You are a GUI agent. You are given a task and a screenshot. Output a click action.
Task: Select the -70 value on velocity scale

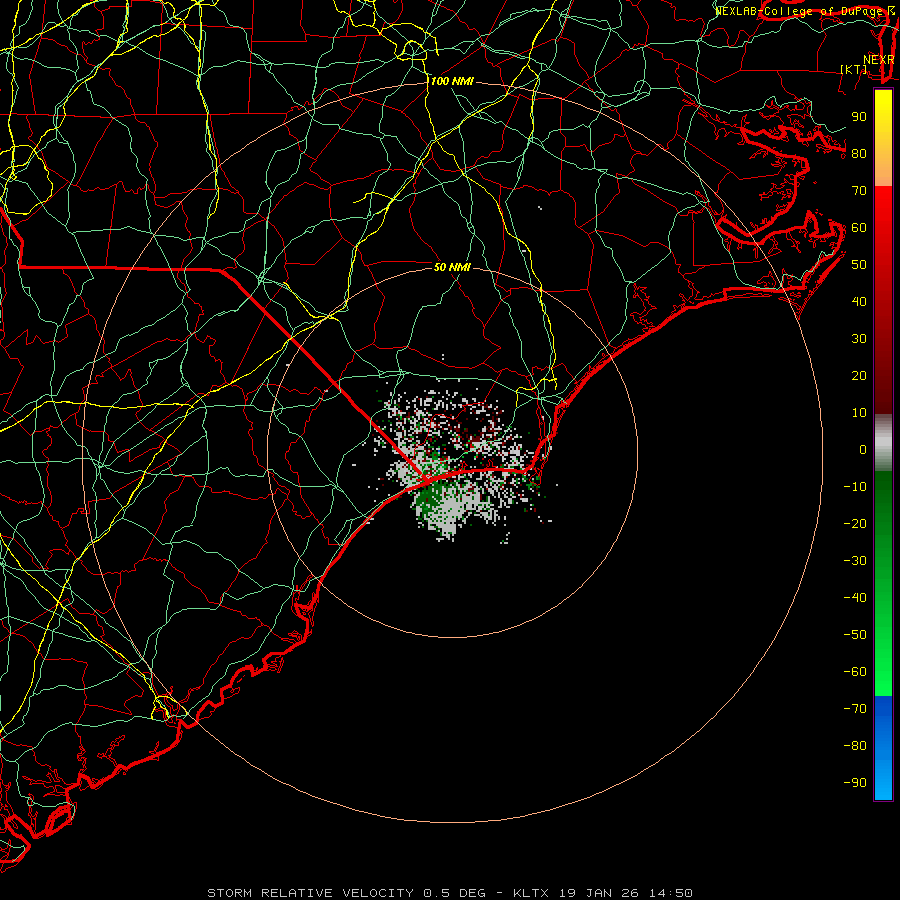(855, 709)
